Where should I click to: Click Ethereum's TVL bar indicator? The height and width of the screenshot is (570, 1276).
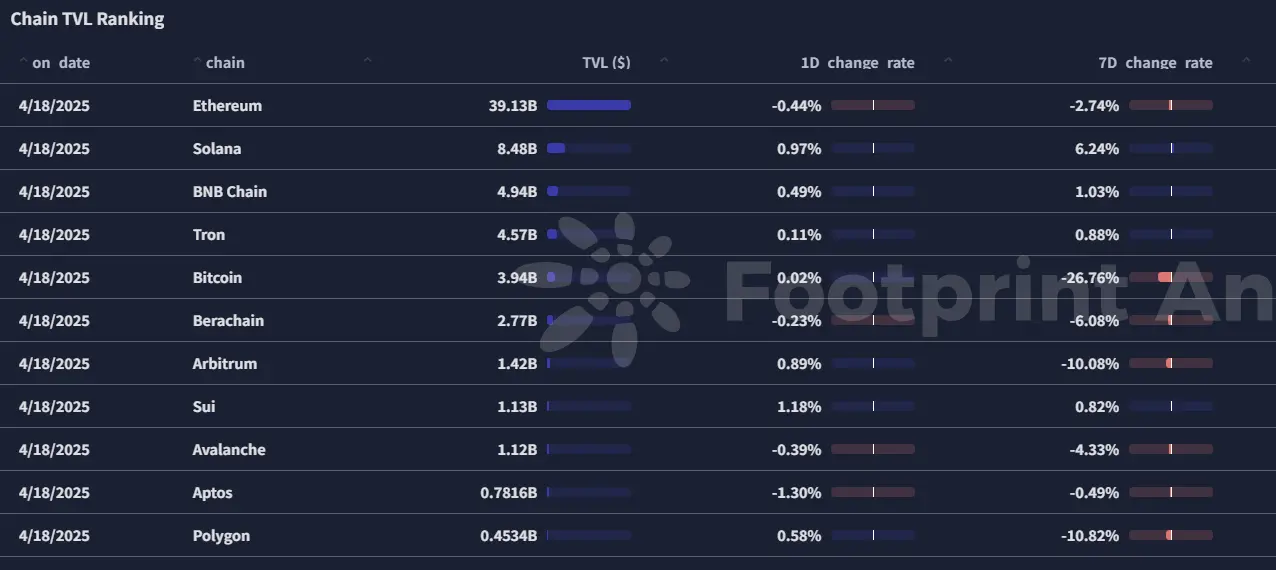[589, 105]
